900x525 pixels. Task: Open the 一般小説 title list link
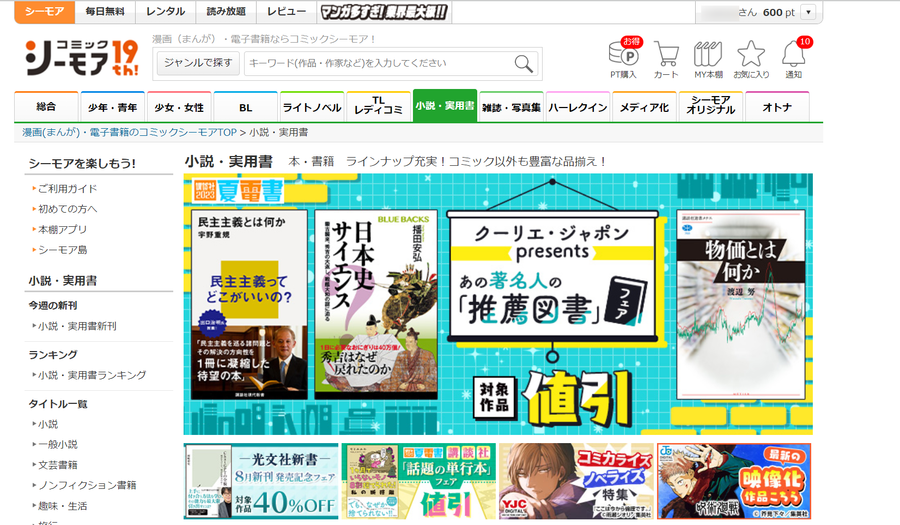(x=57, y=445)
